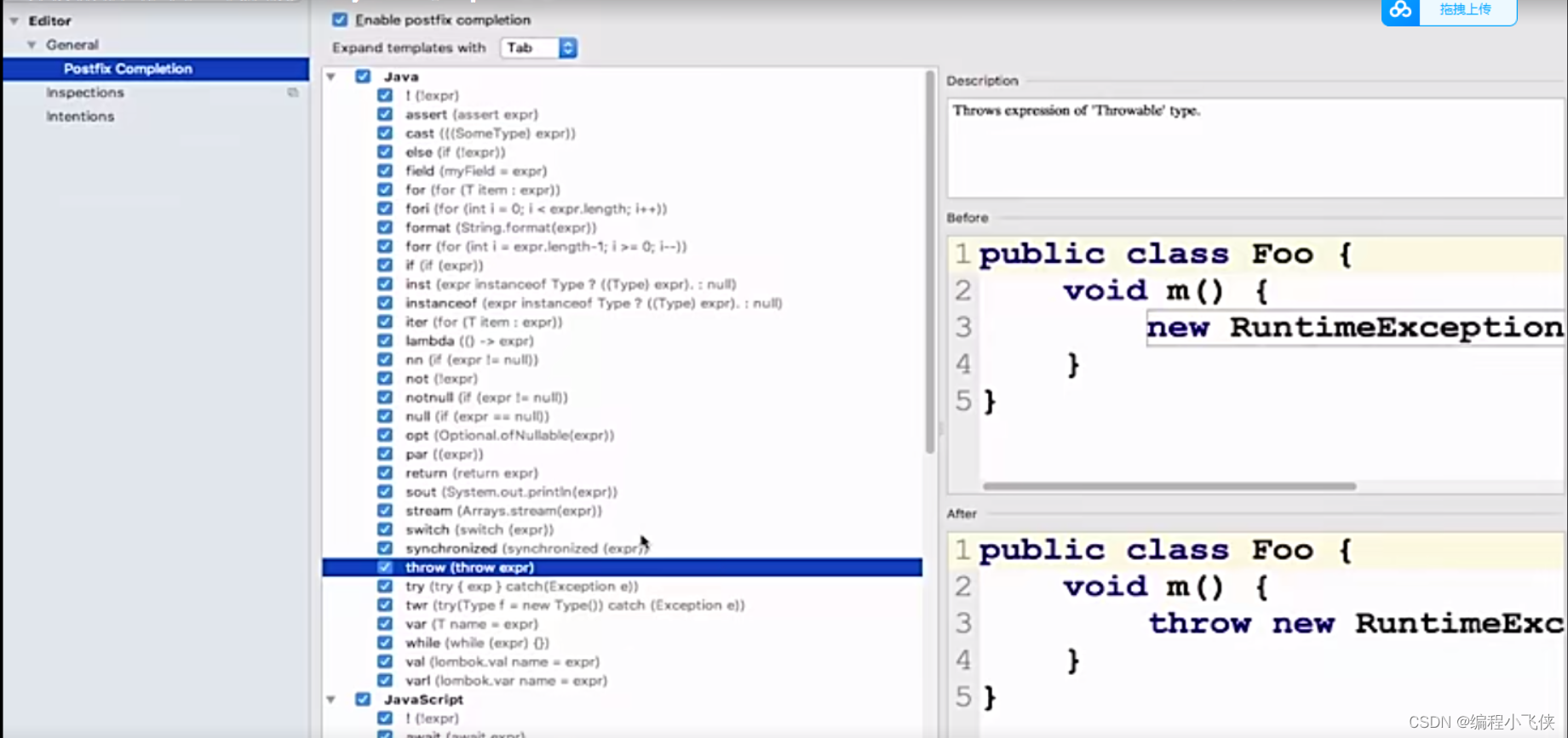Click the icon beside Inspections in sidebar

(x=293, y=92)
